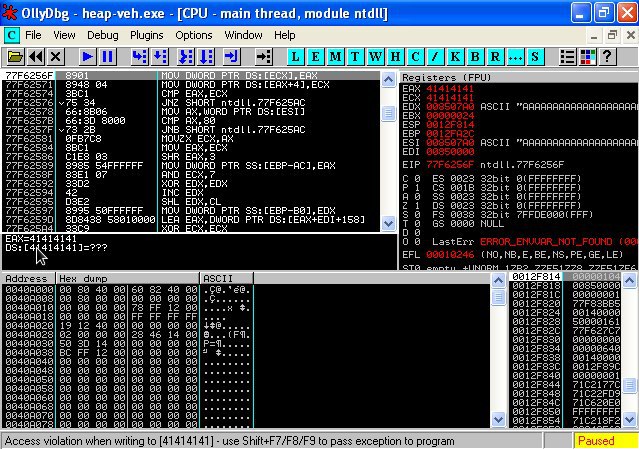The width and height of the screenshot is (639, 449).
Task: Run program with blue play icon
Action: 87,57
